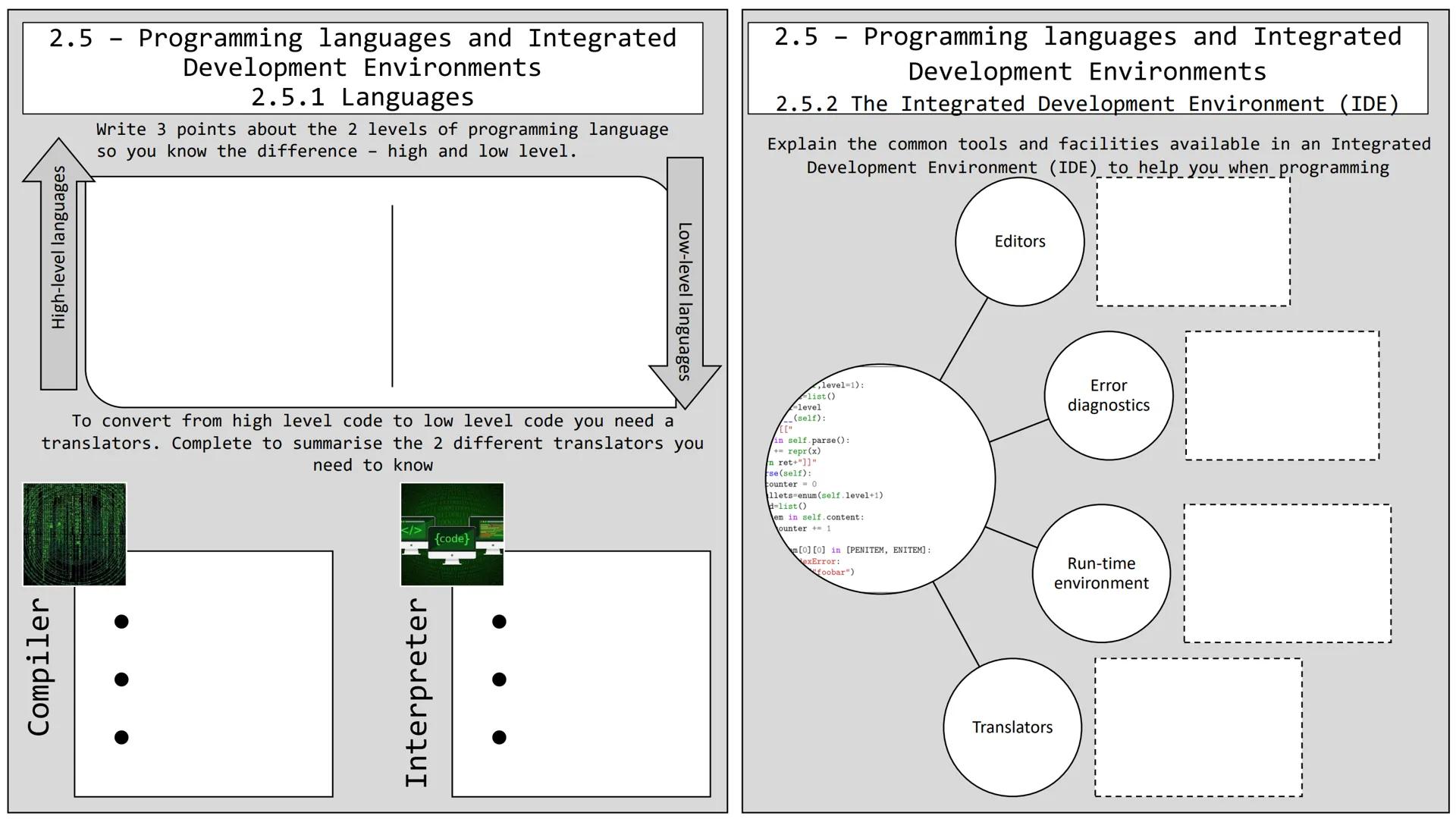The width and height of the screenshot is (1456, 819).
Task: Select the {code} monitors image above Interpreter
Action: click(x=450, y=533)
